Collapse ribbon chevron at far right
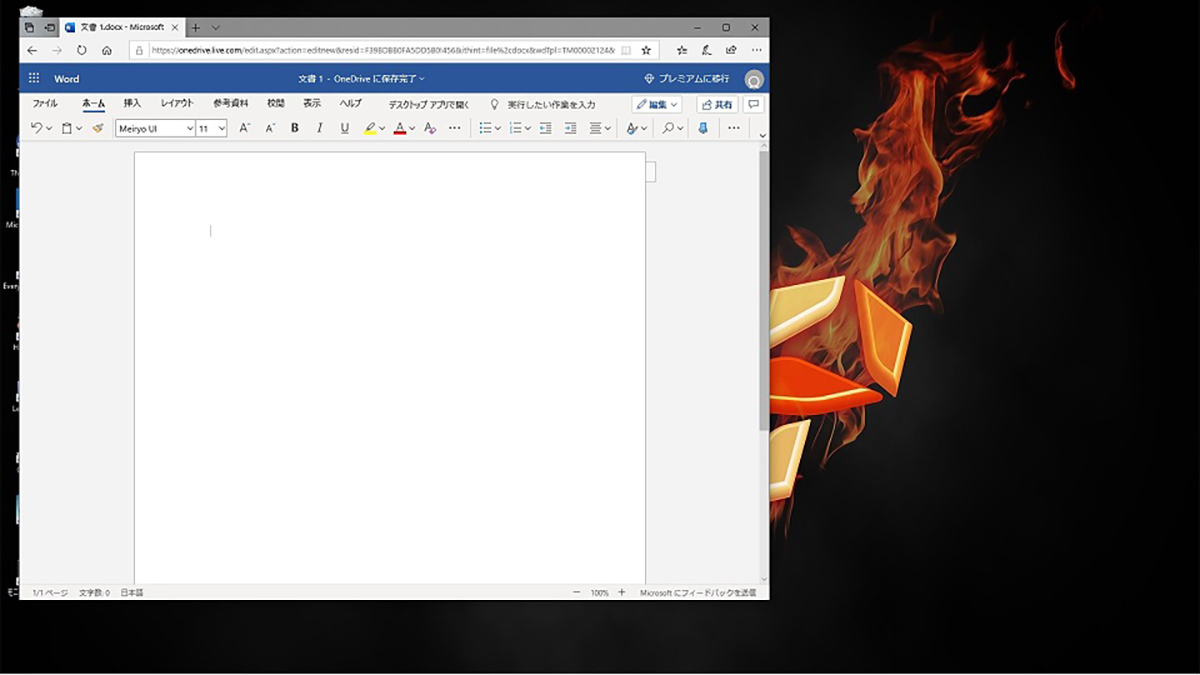Screen dimensions: 1200x675 click(x=763, y=135)
